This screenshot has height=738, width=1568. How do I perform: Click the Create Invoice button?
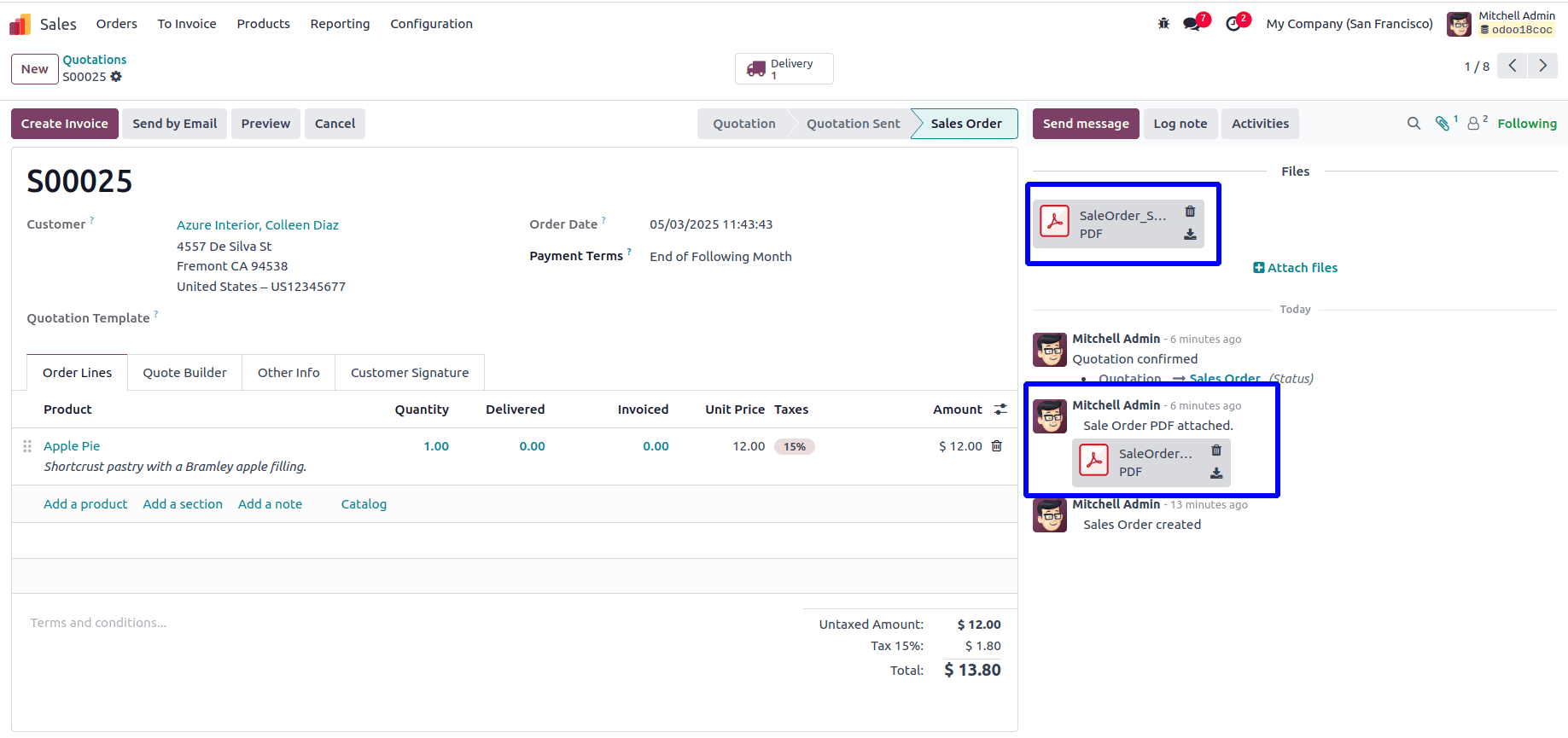[65, 124]
